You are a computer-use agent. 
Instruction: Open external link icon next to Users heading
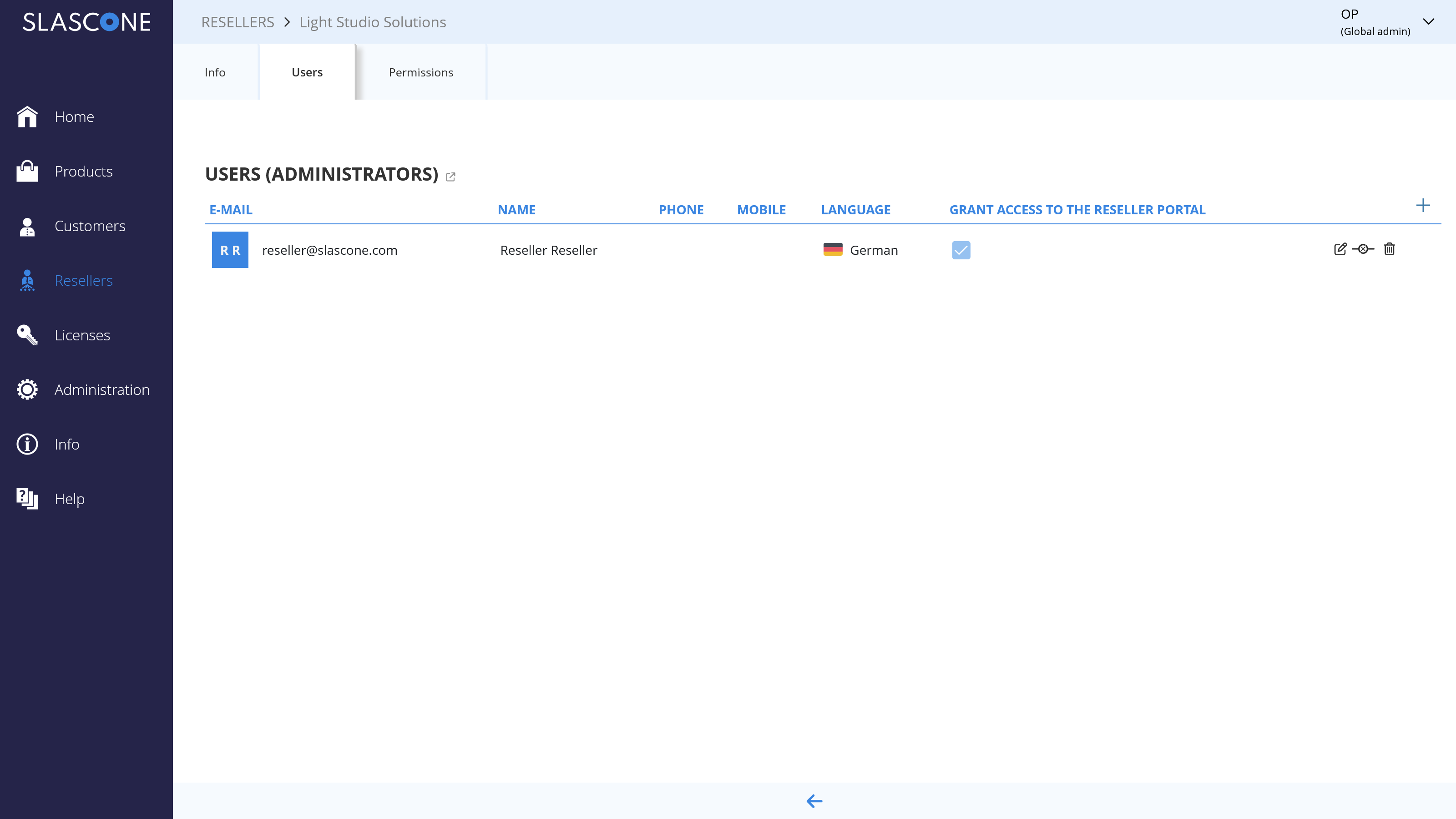tap(450, 177)
